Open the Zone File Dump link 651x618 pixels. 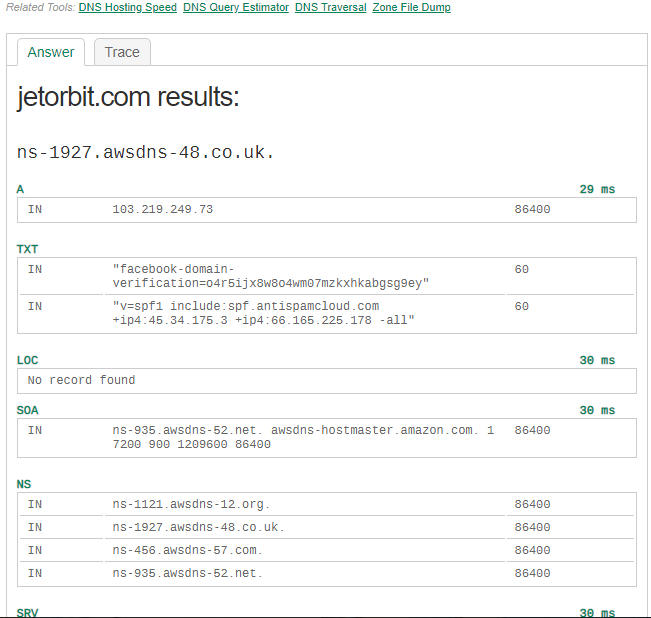[x=411, y=7]
